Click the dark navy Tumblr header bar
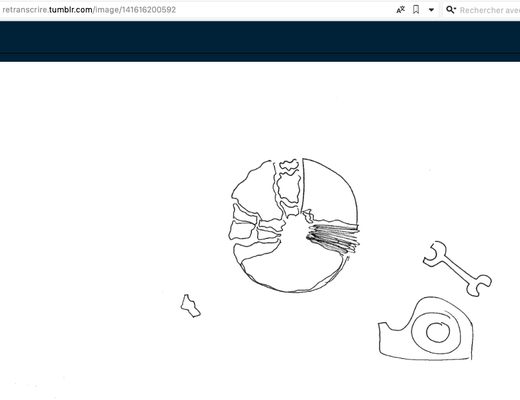 click(260, 37)
